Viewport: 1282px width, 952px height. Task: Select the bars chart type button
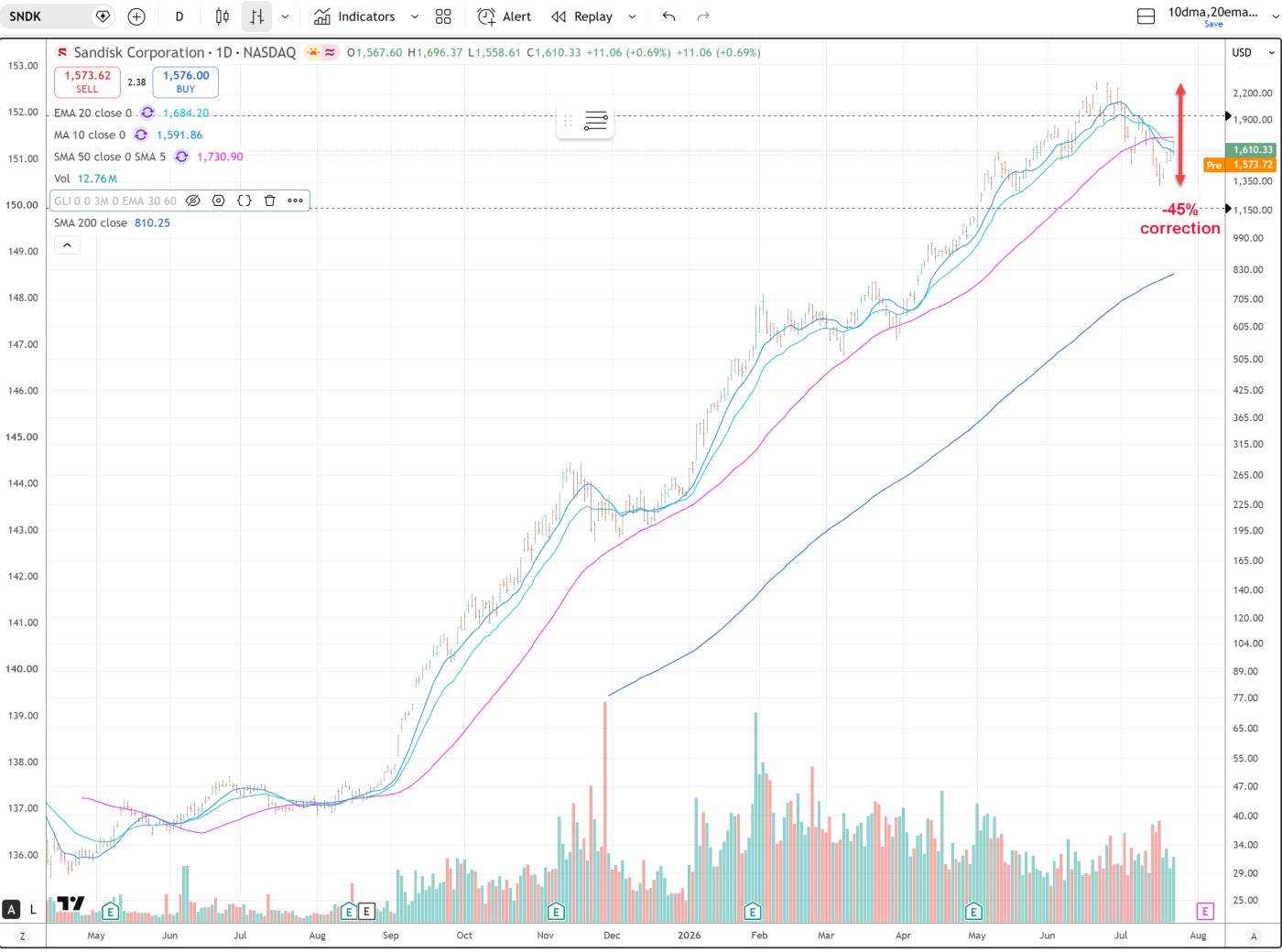[x=257, y=16]
